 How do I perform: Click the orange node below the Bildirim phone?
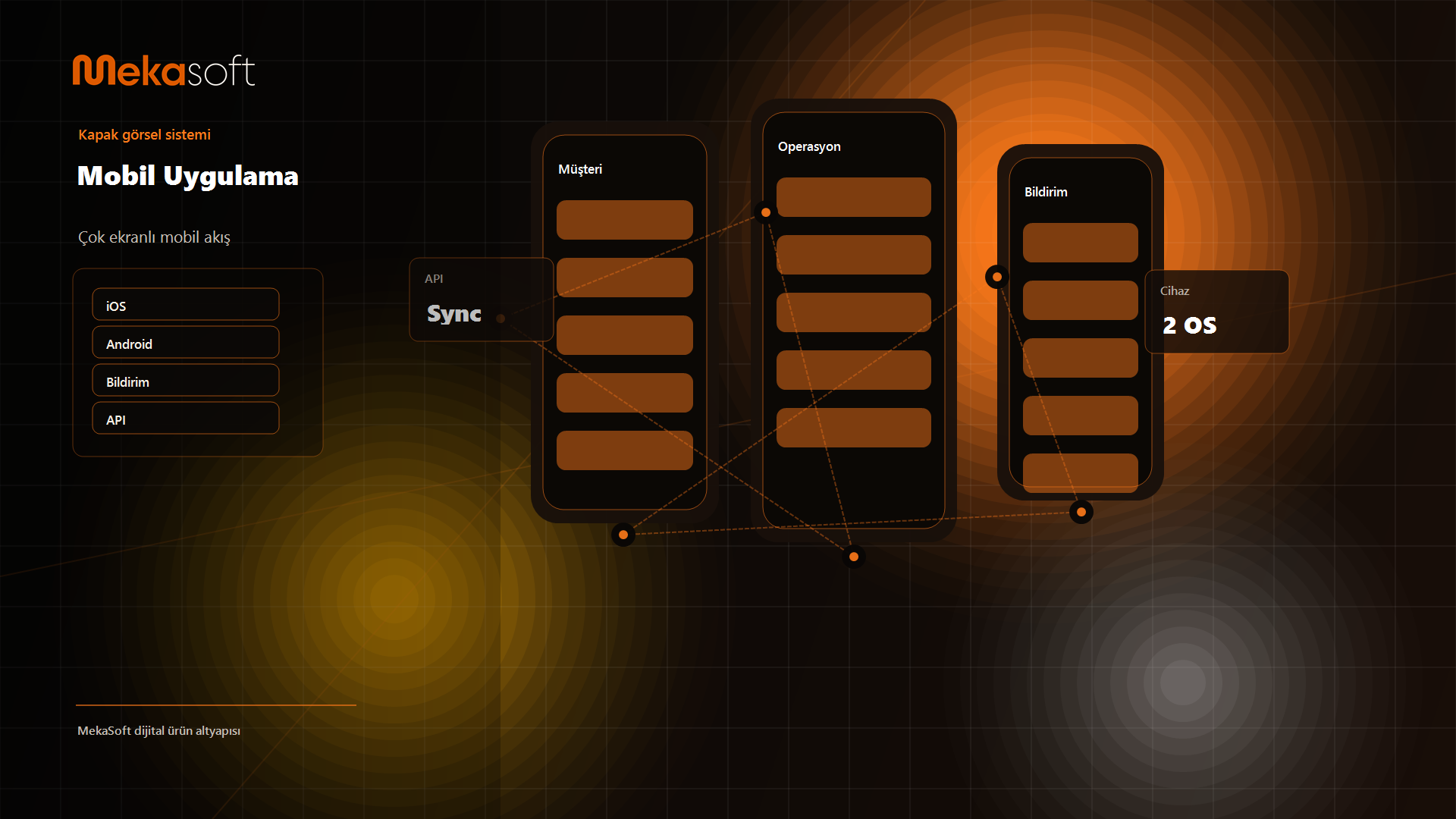1081,512
